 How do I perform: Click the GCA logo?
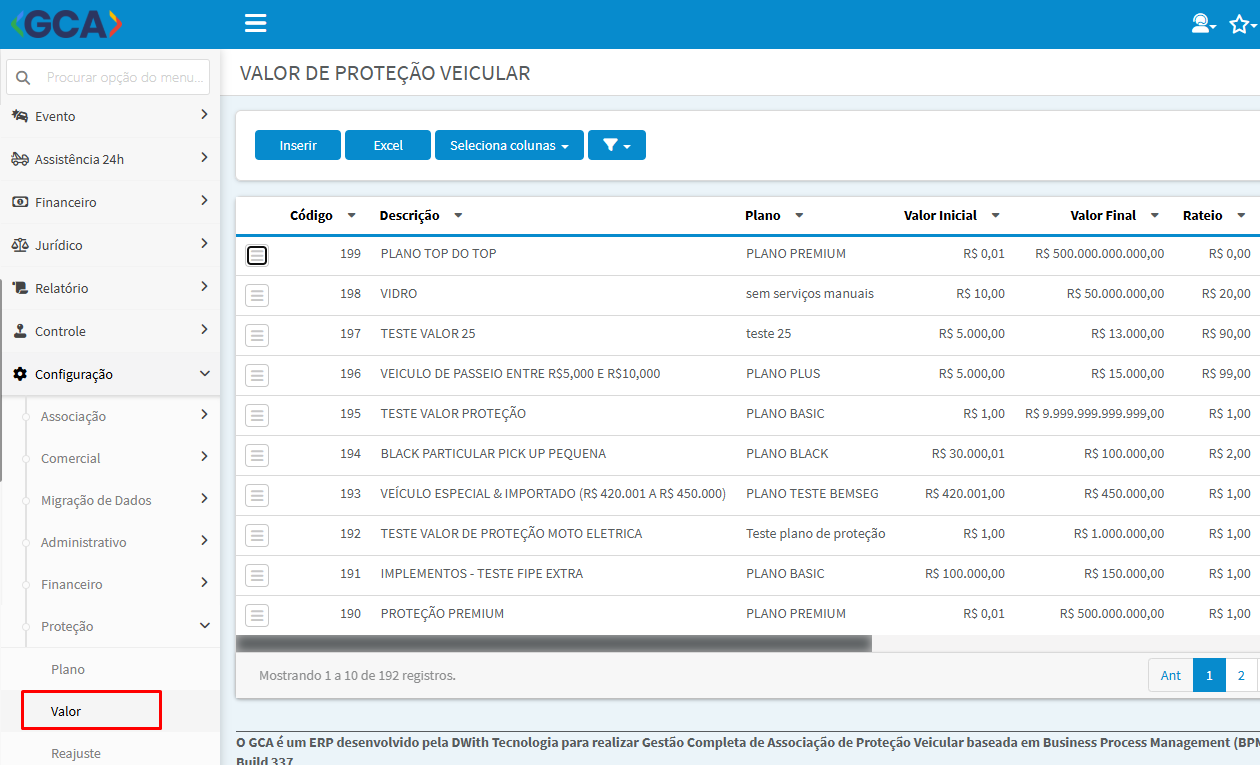point(65,23)
